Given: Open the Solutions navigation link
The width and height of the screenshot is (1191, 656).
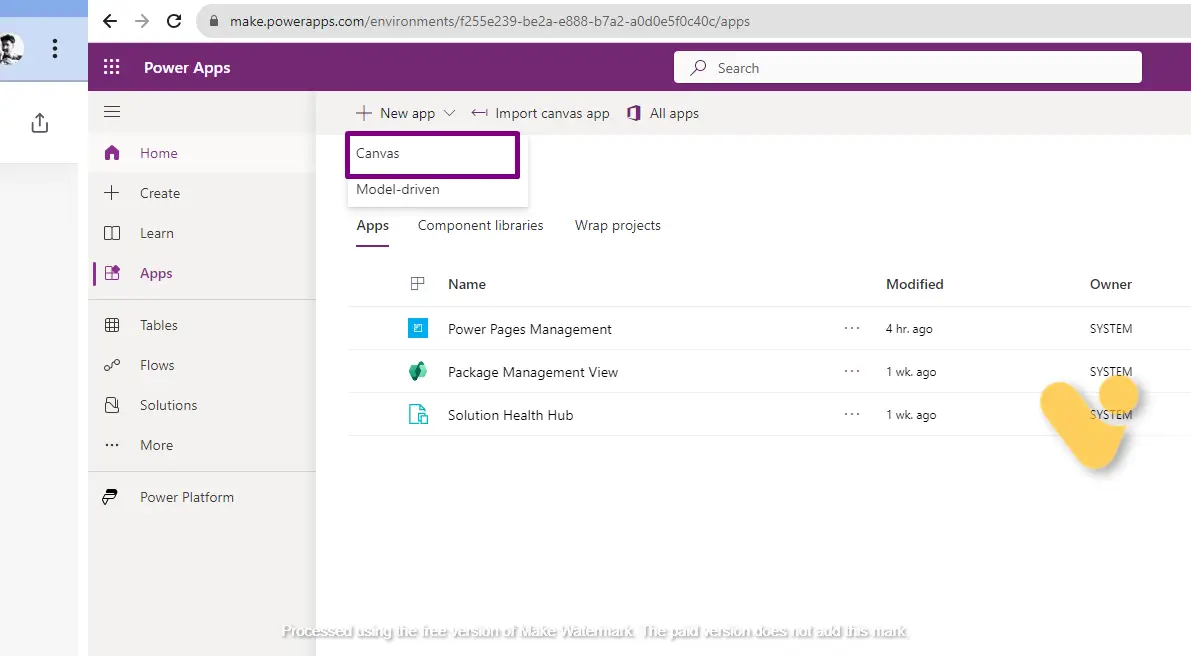Looking at the screenshot, I should [169, 405].
